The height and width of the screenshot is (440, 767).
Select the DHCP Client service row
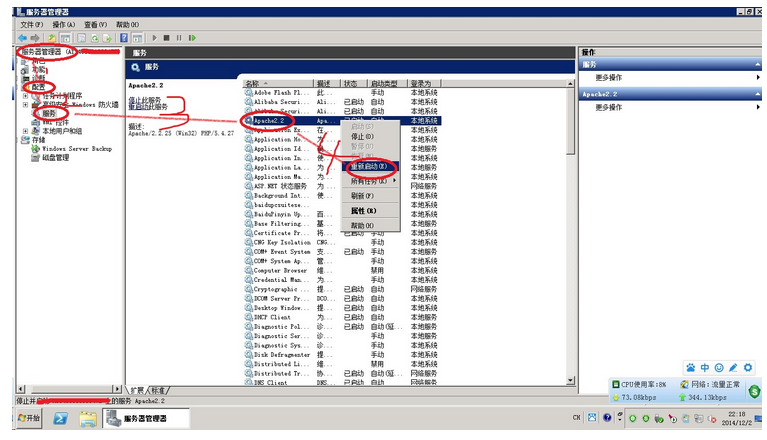(341, 317)
